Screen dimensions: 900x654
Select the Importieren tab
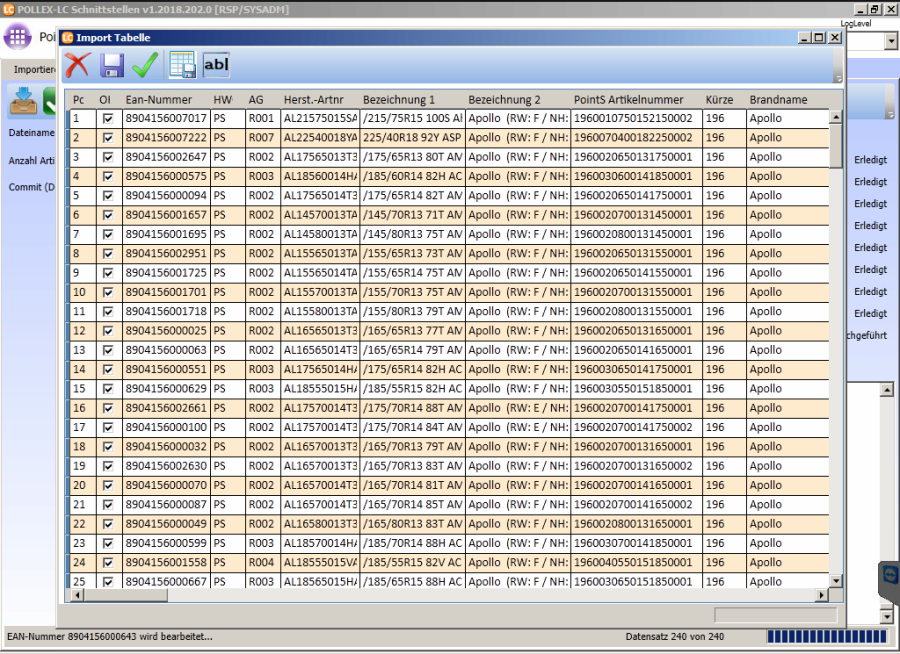34,70
